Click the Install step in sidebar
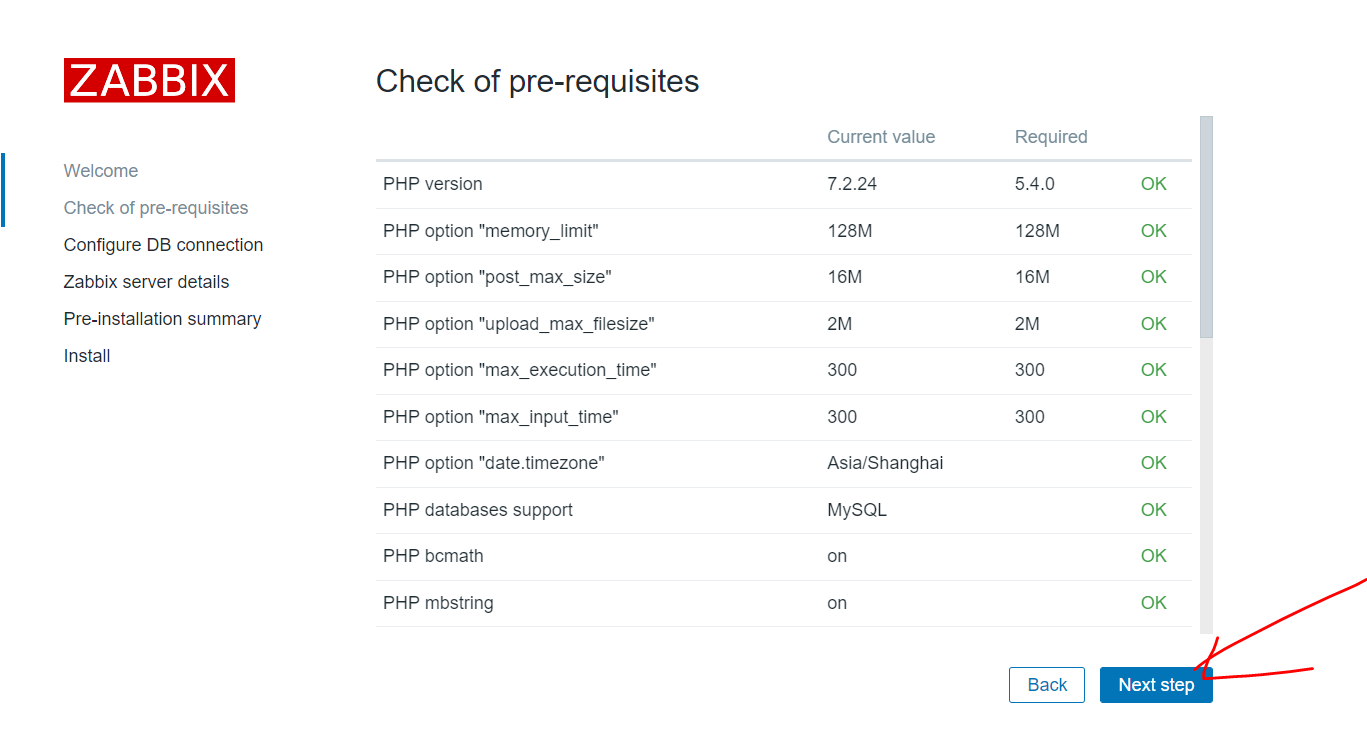This screenshot has height=730, width=1367. 87,356
